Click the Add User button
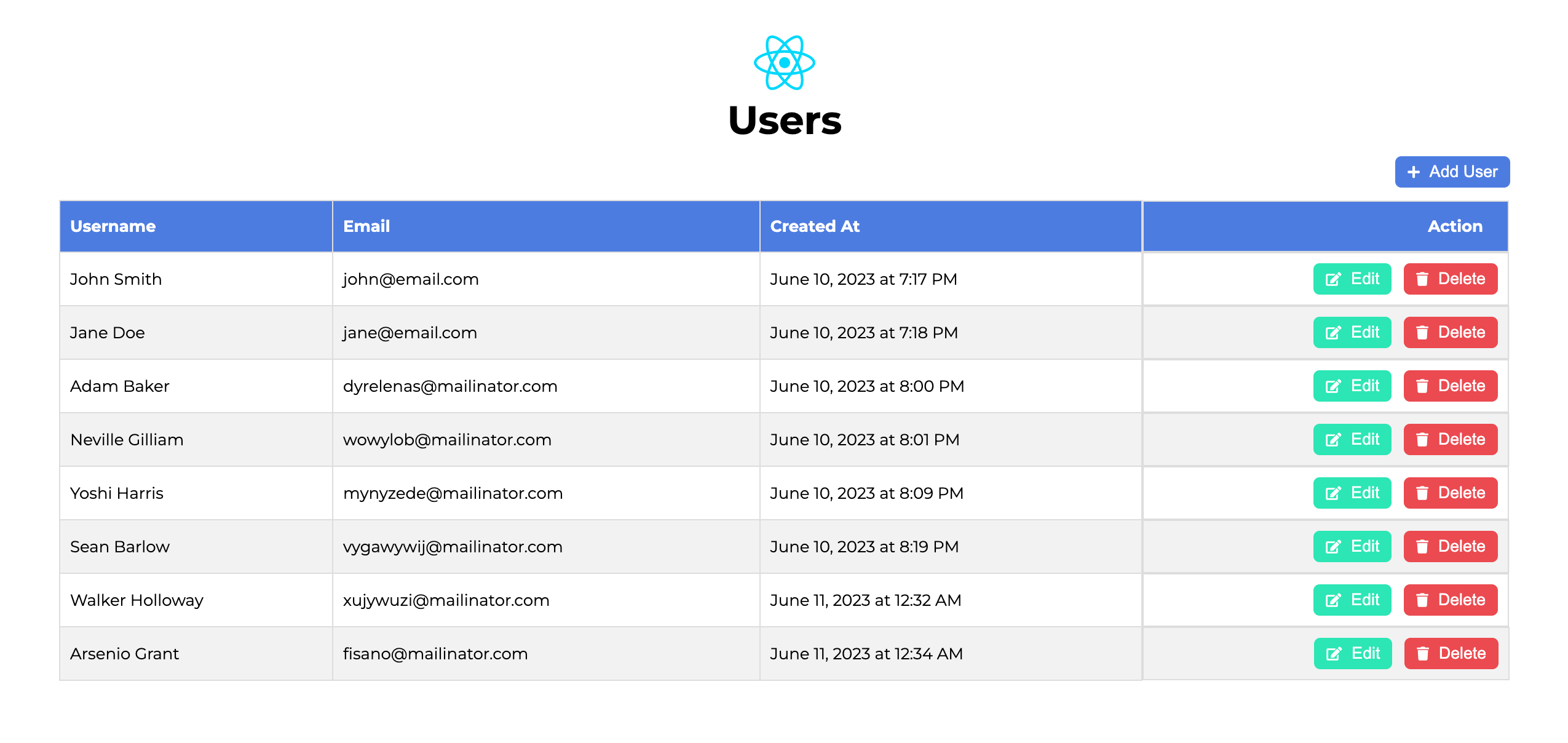Viewport: 1568px width, 743px height. (1452, 172)
